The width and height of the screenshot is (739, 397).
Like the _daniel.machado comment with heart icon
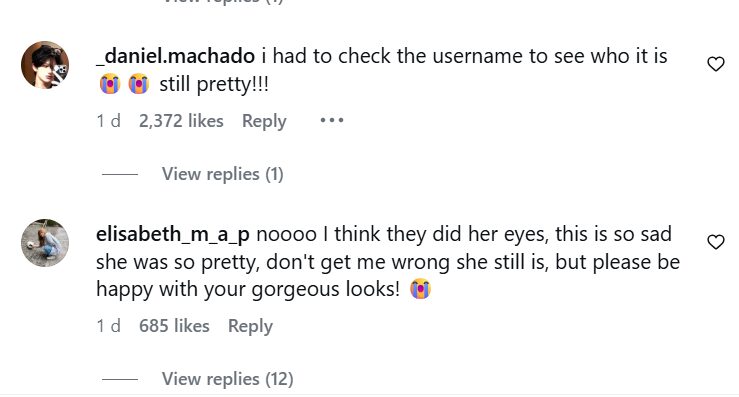tap(715, 64)
